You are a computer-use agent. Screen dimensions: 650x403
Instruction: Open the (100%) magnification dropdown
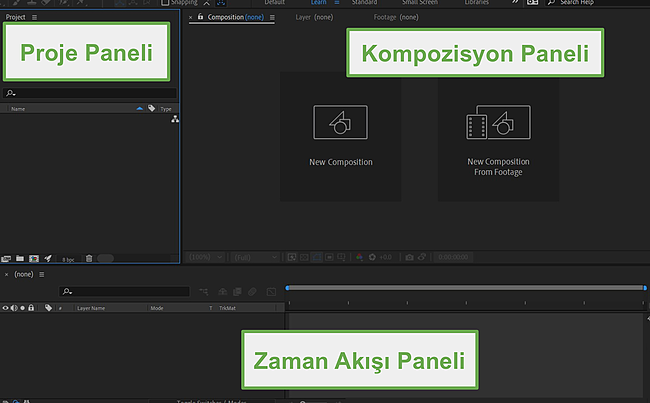point(206,257)
